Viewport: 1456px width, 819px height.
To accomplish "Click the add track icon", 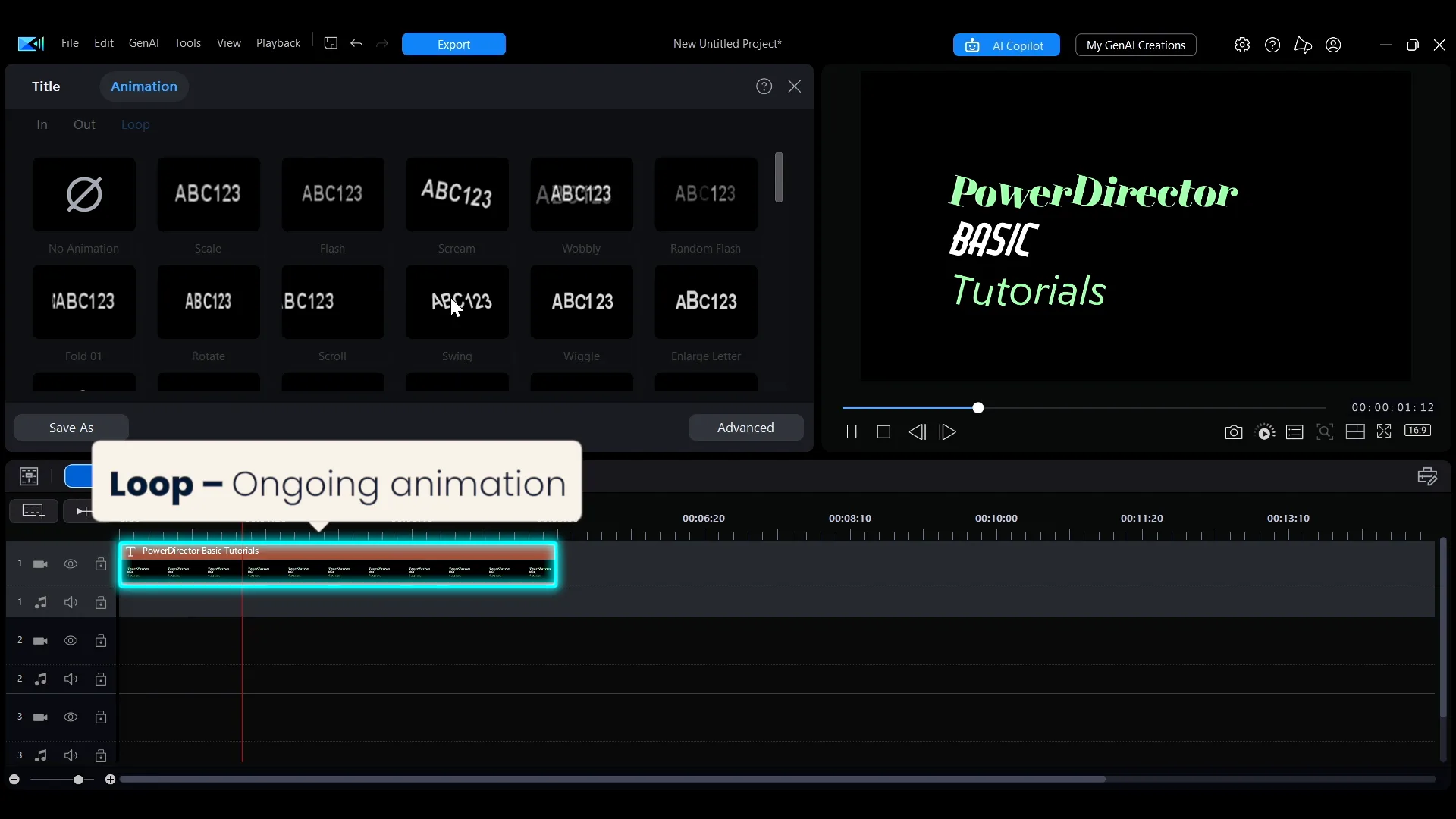I will click(33, 510).
